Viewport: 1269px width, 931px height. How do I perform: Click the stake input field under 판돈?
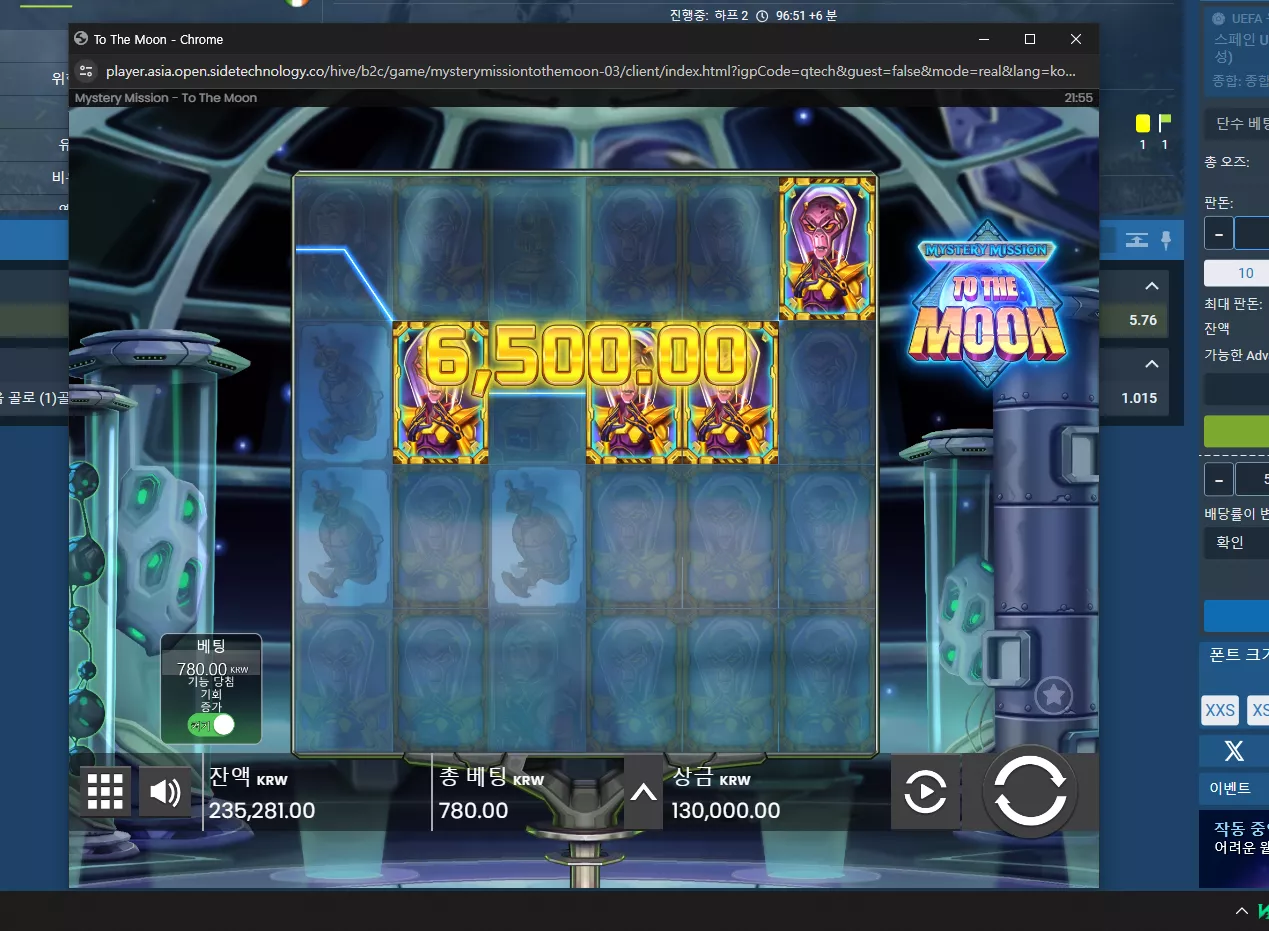1251,233
